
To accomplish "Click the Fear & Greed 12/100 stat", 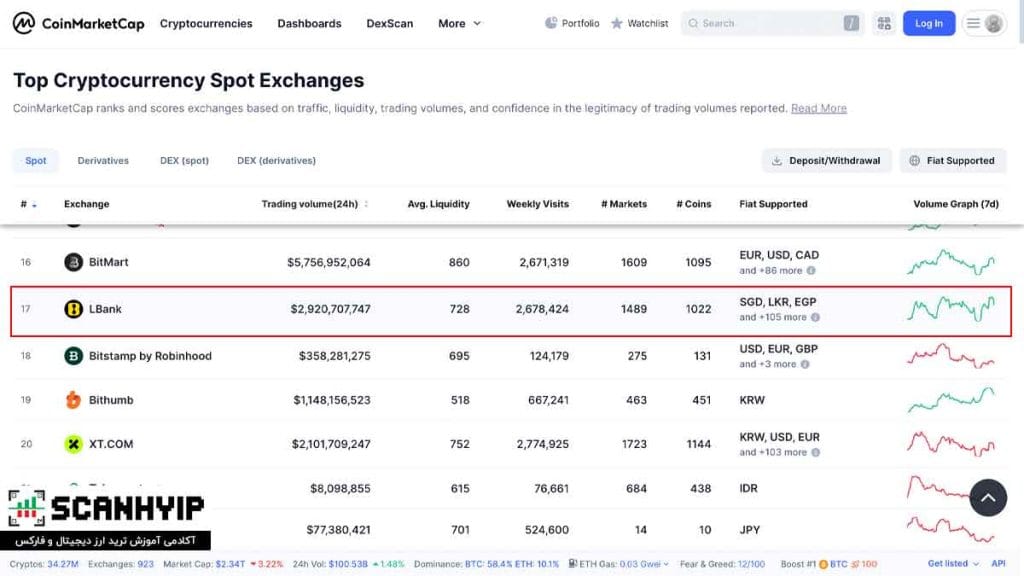I will click(722, 564).
